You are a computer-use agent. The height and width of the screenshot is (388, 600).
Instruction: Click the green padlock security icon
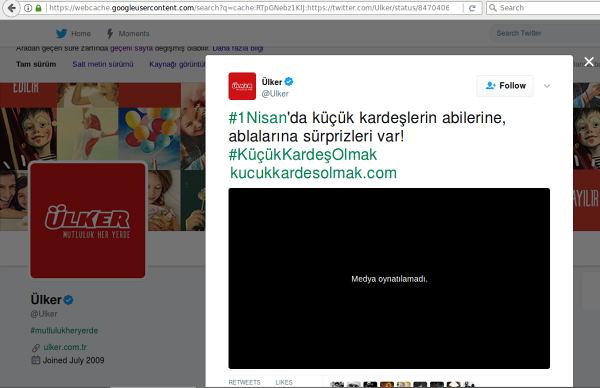[x=38, y=8]
